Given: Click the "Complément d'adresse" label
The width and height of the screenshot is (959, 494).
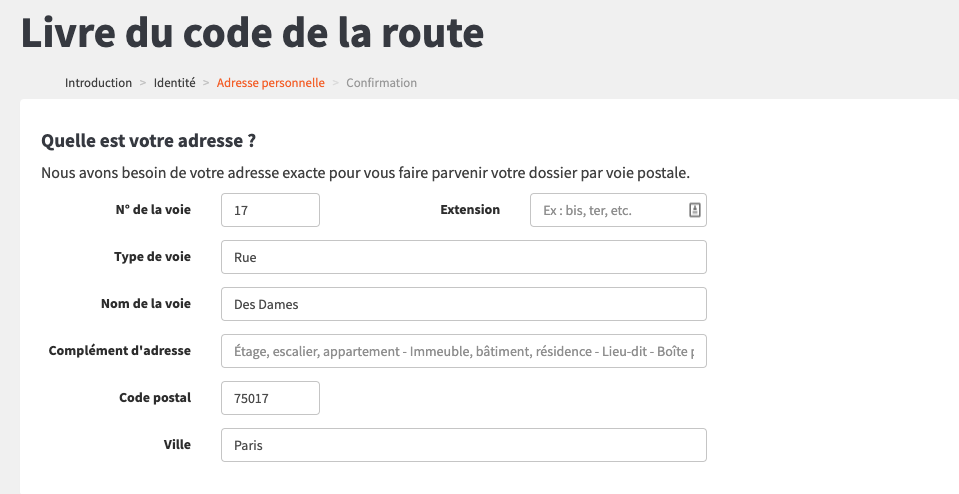Looking at the screenshot, I should point(120,351).
